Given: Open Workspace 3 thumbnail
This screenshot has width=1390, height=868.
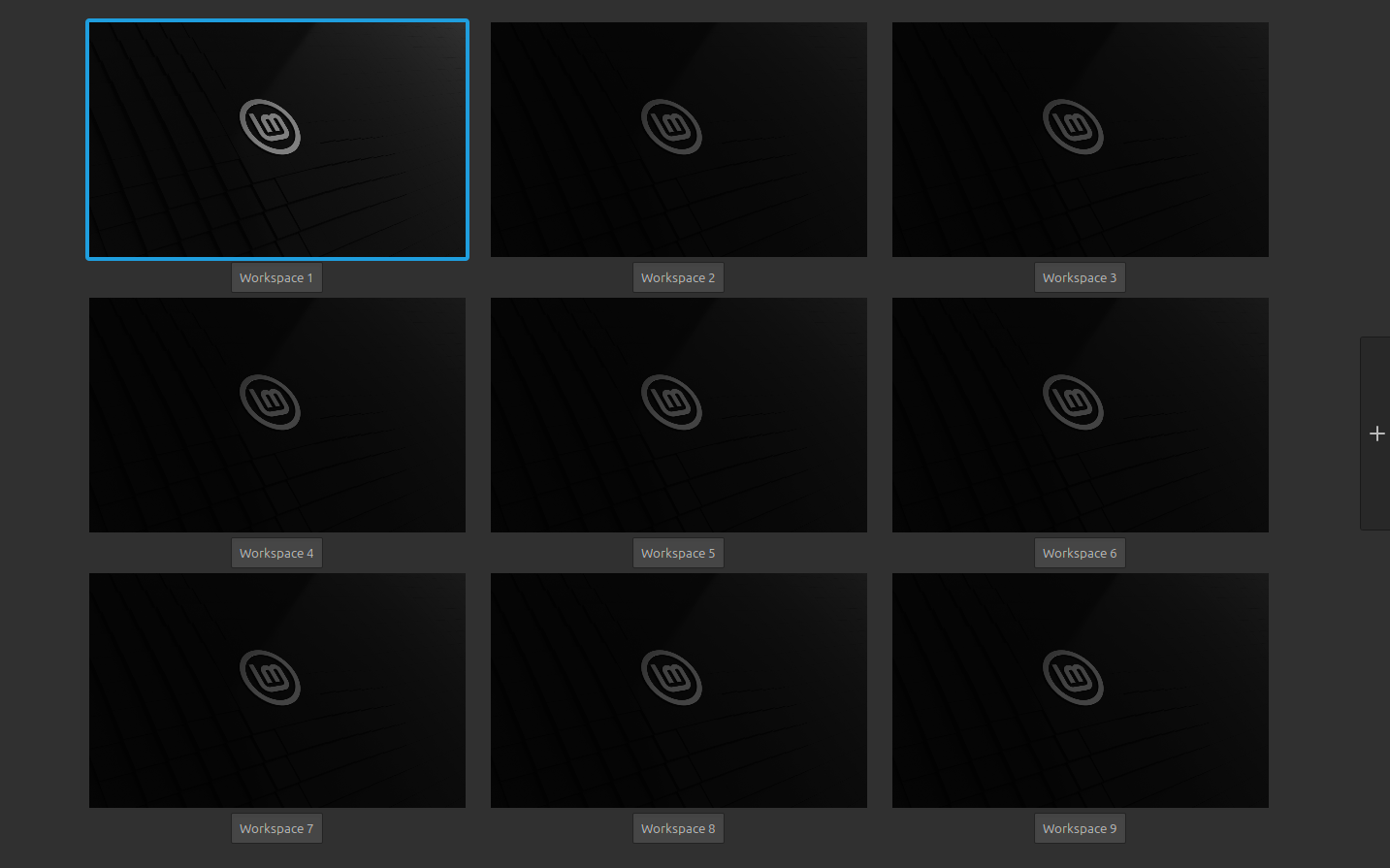Looking at the screenshot, I should [1080, 139].
